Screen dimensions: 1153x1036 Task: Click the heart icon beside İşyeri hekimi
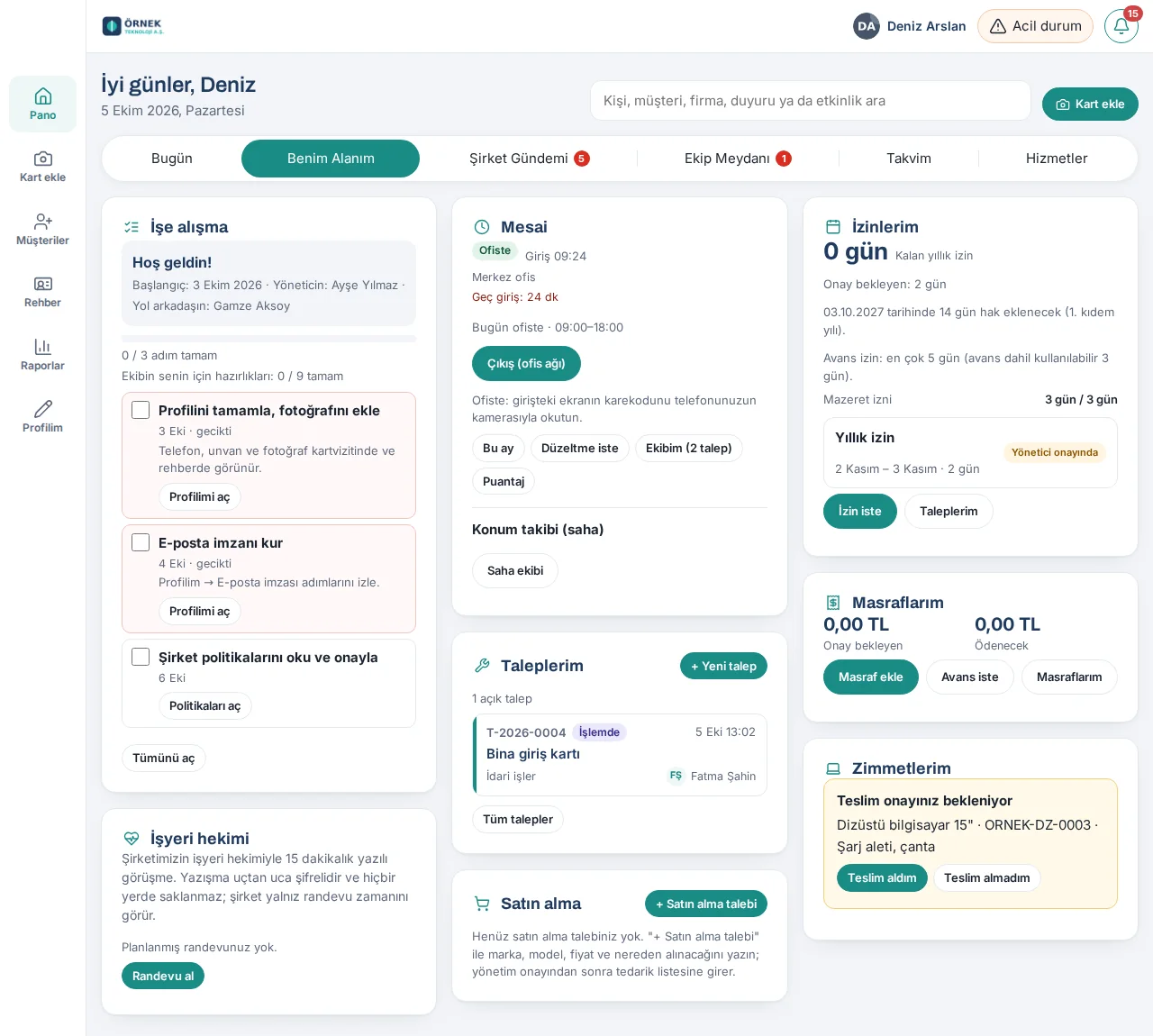point(132,839)
